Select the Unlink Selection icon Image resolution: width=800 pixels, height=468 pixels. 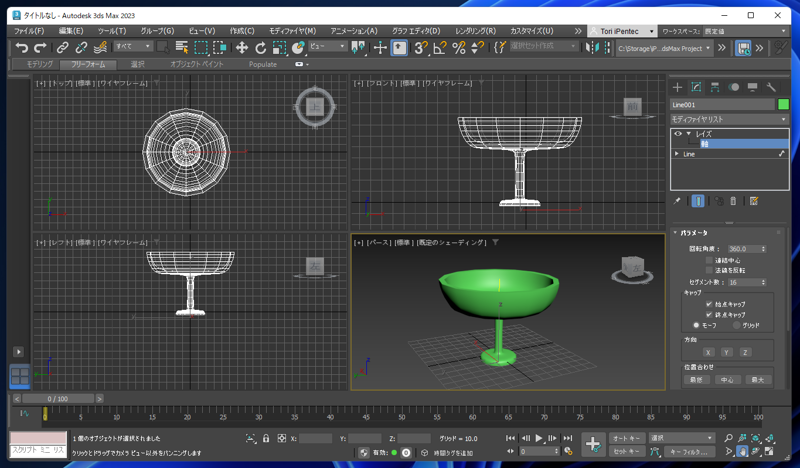tap(81, 47)
